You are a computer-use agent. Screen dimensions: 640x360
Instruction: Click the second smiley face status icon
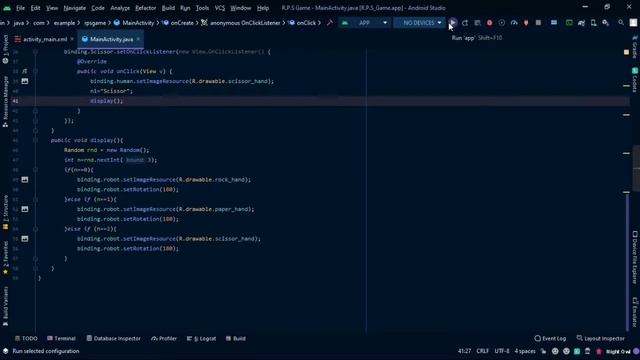tap(566, 351)
